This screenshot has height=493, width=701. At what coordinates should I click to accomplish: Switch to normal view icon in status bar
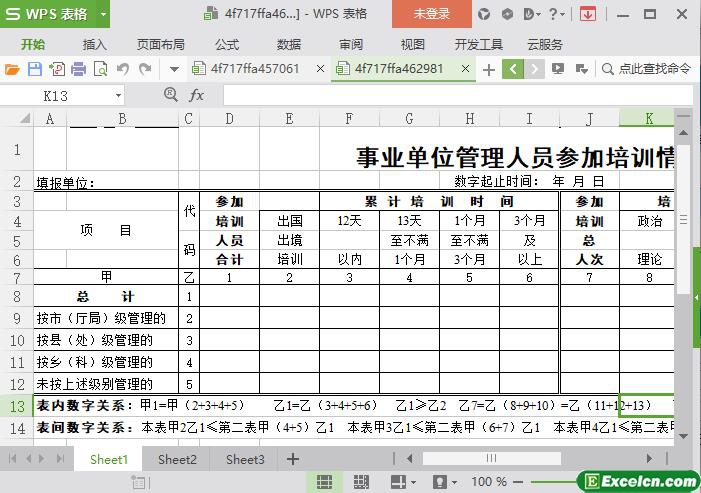(x=325, y=482)
